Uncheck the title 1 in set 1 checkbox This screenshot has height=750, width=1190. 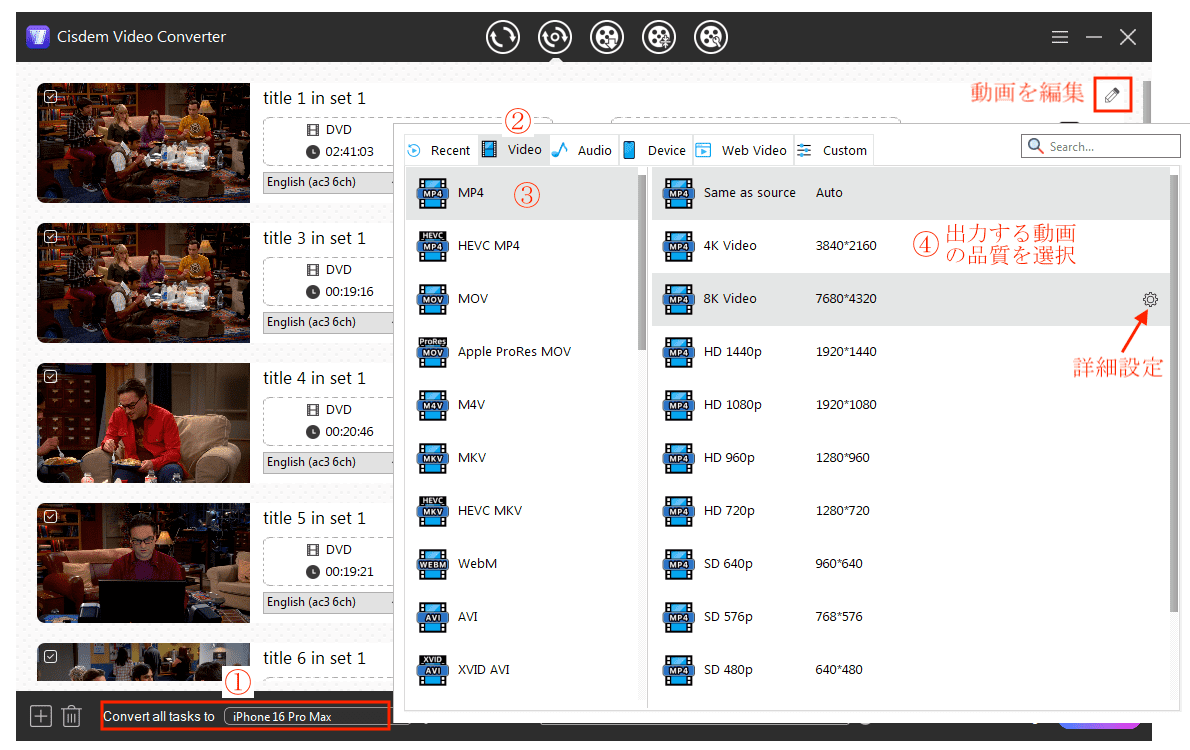click(x=51, y=97)
